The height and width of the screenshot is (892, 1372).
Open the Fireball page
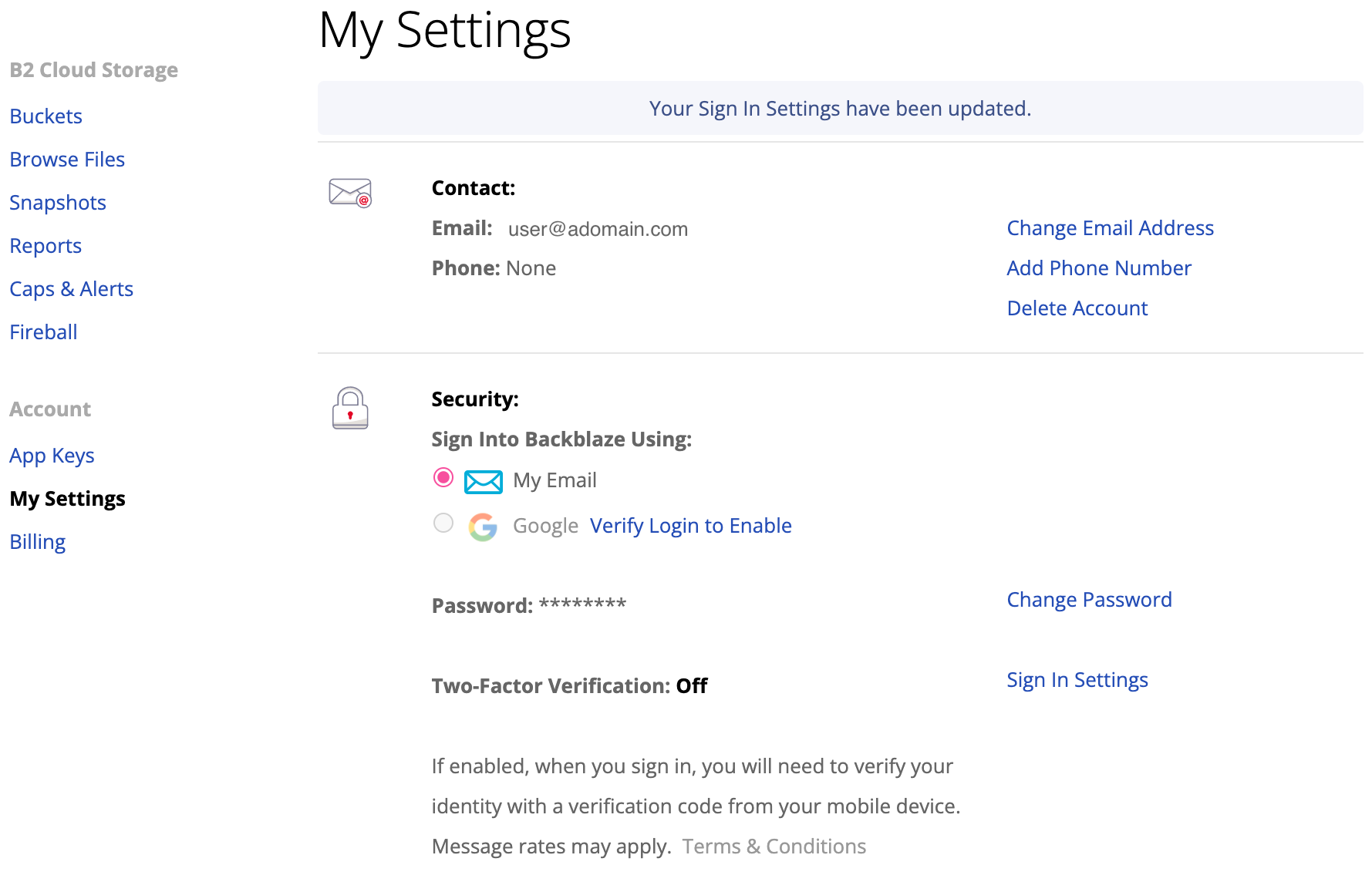(43, 332)
